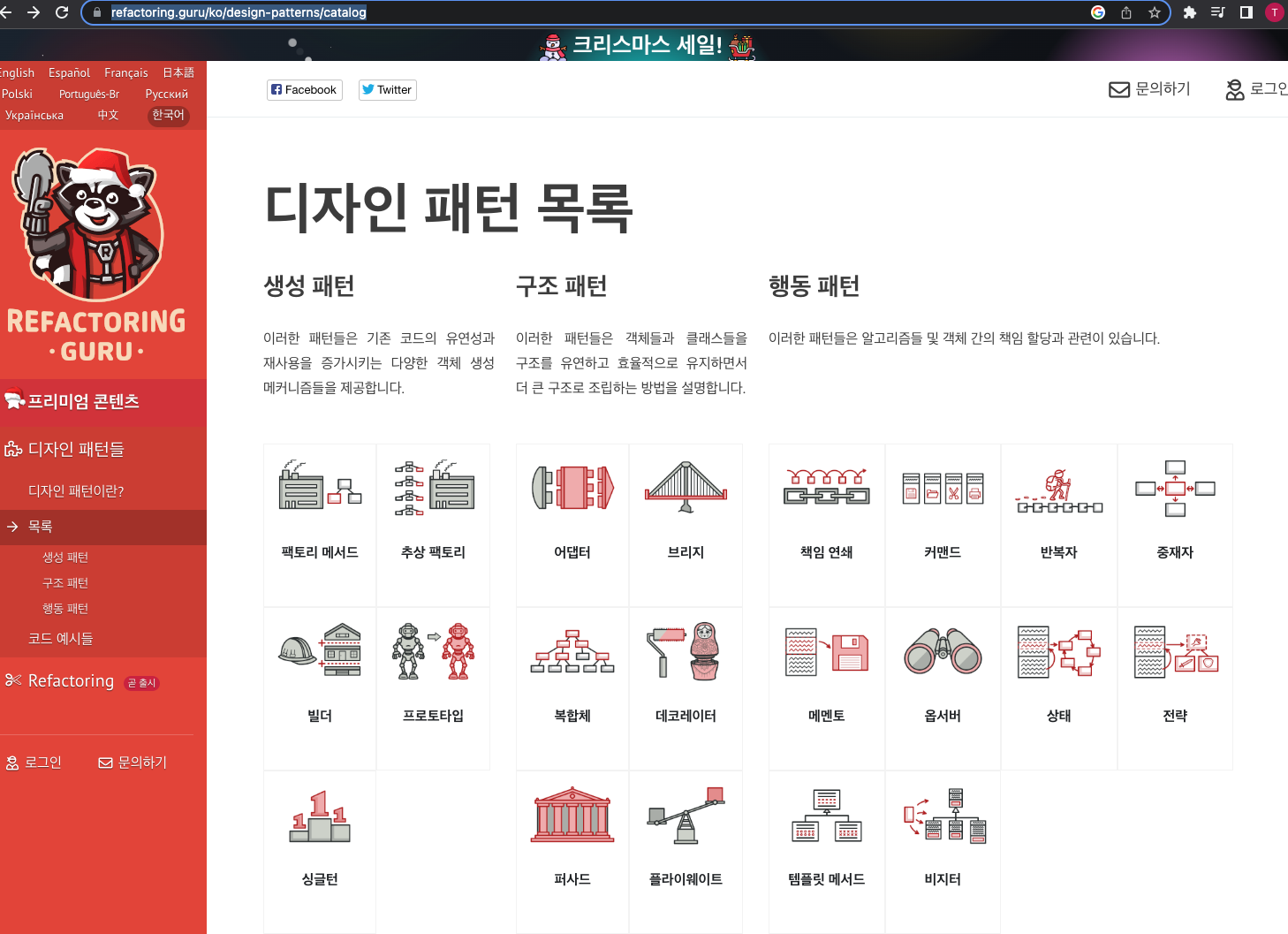Open 프리미엄 콘텐츠 in the sidebar
The height and width of the screenshot is (934, 1288).
103,402
